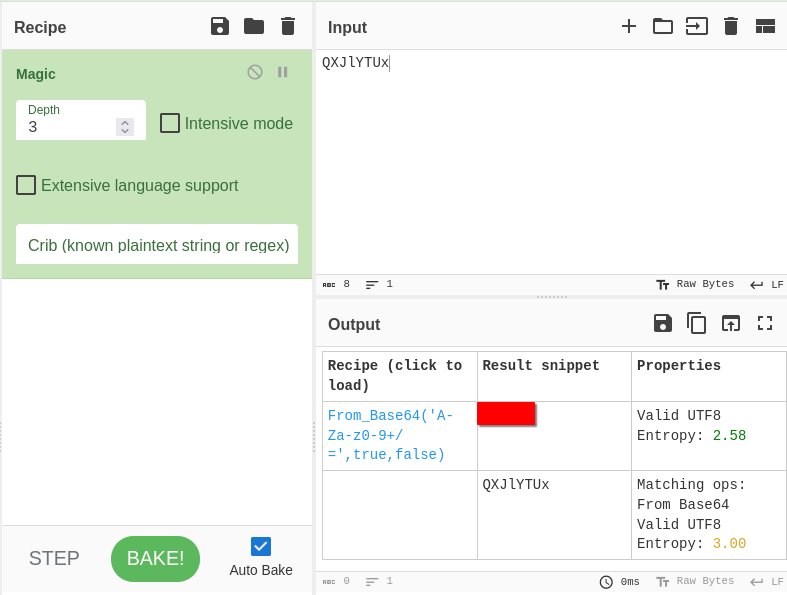This screenshot has height=595, width=787.
Task: Disable the Magic operation
Action: coord(255,72)
